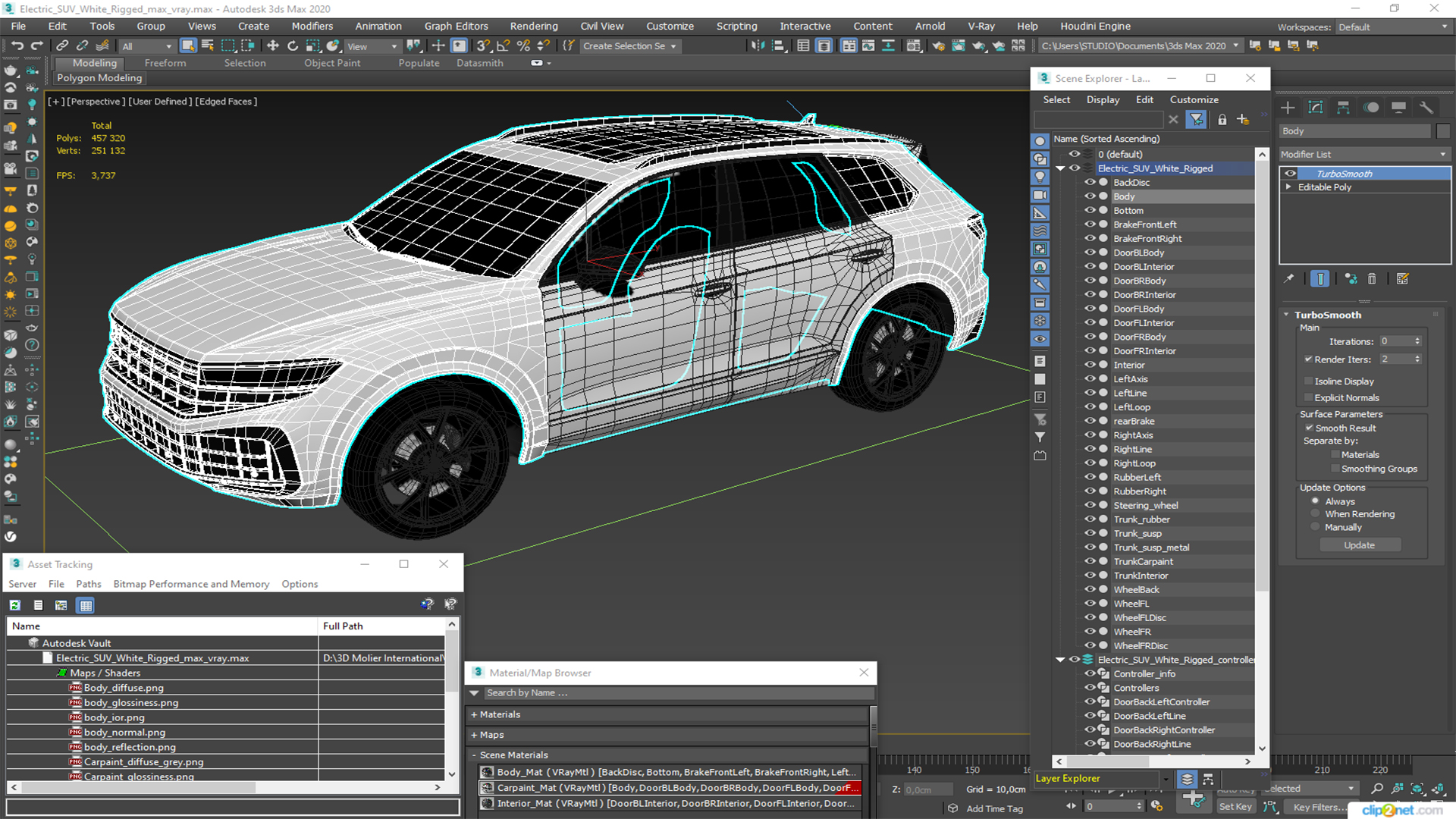Open the Time Configuration icon
Viewport: 1456px width, 819px height.
[1156, 806]
